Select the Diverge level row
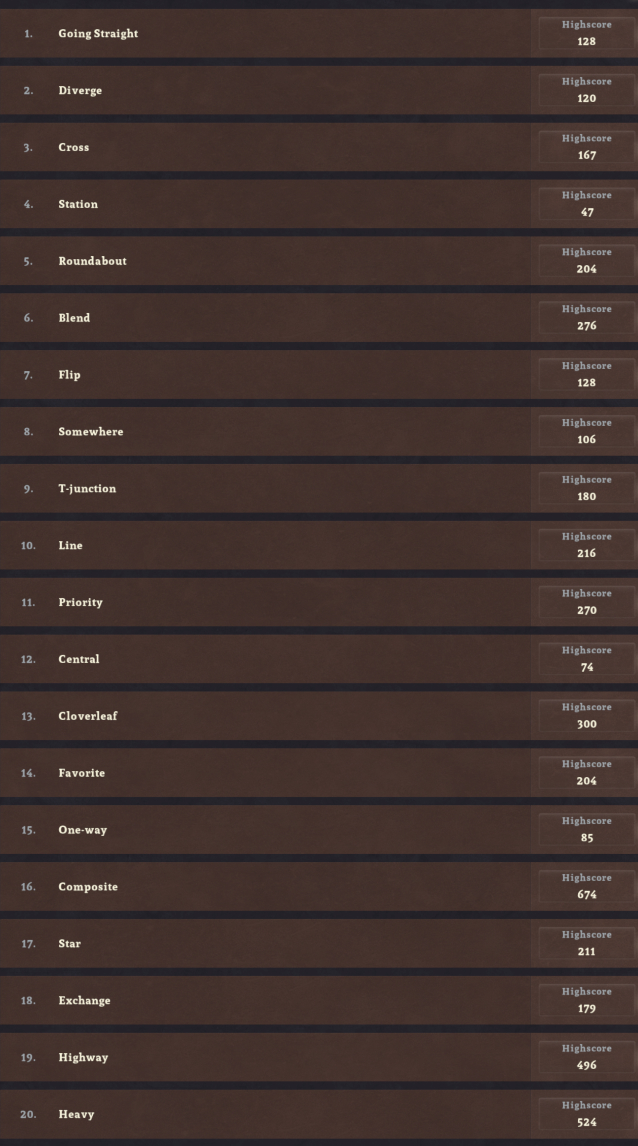638x1146 pixels. click(x=319, y=90)
